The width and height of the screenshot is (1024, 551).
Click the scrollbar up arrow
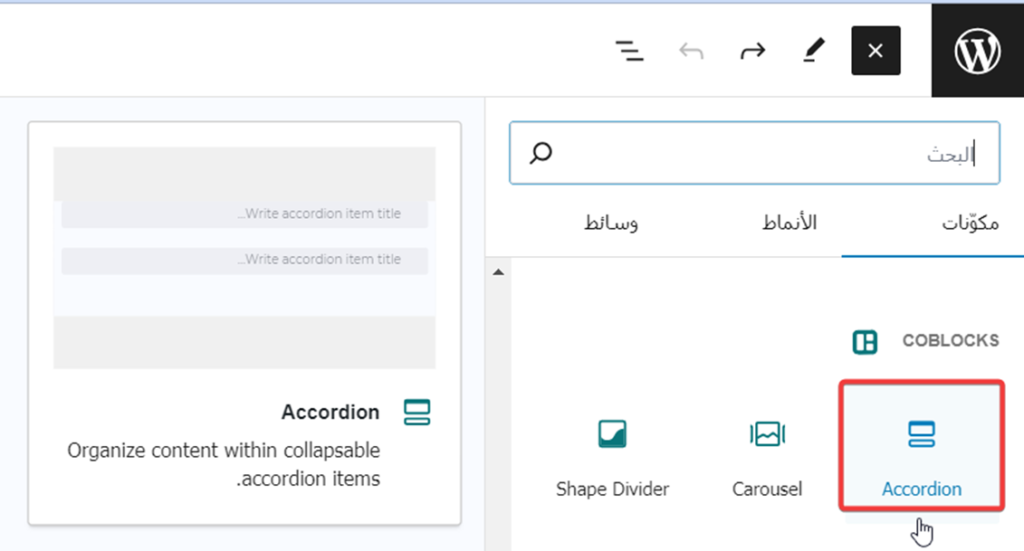pyautogui.click(x=499, y=272)
